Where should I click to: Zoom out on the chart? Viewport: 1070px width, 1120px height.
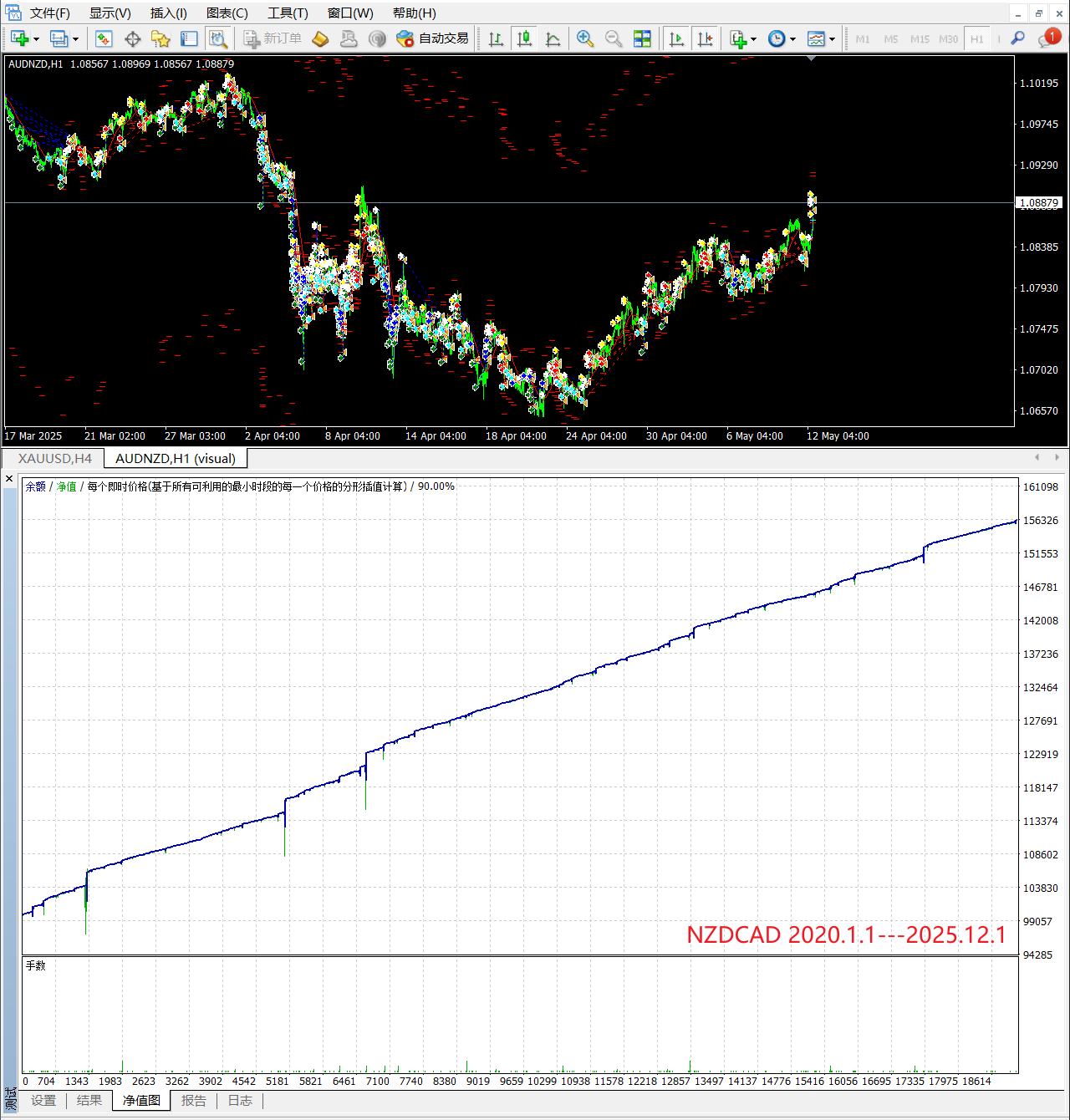coord(614,39)
